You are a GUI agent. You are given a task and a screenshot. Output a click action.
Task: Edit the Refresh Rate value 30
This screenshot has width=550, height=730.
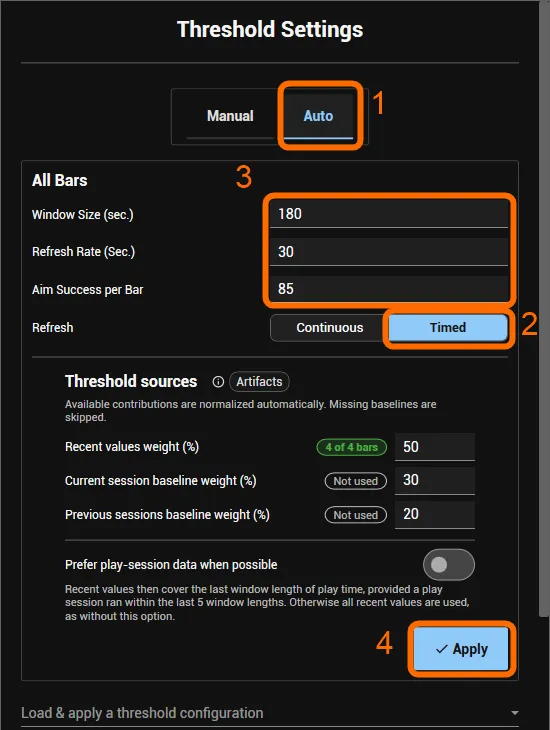pyautogui.click(x=389, y=252)
